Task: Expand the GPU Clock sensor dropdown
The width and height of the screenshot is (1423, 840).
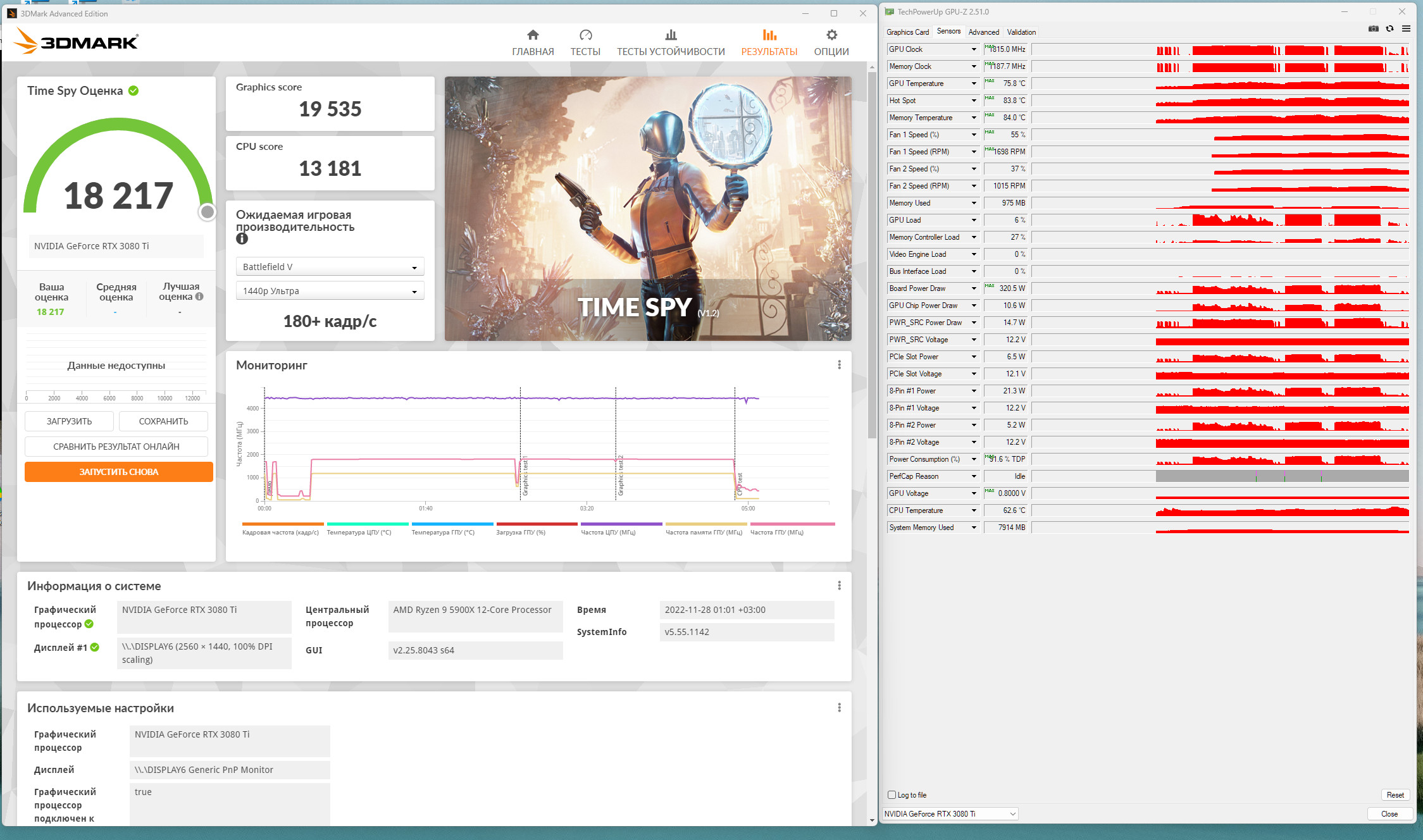Action: pos(974,49)
